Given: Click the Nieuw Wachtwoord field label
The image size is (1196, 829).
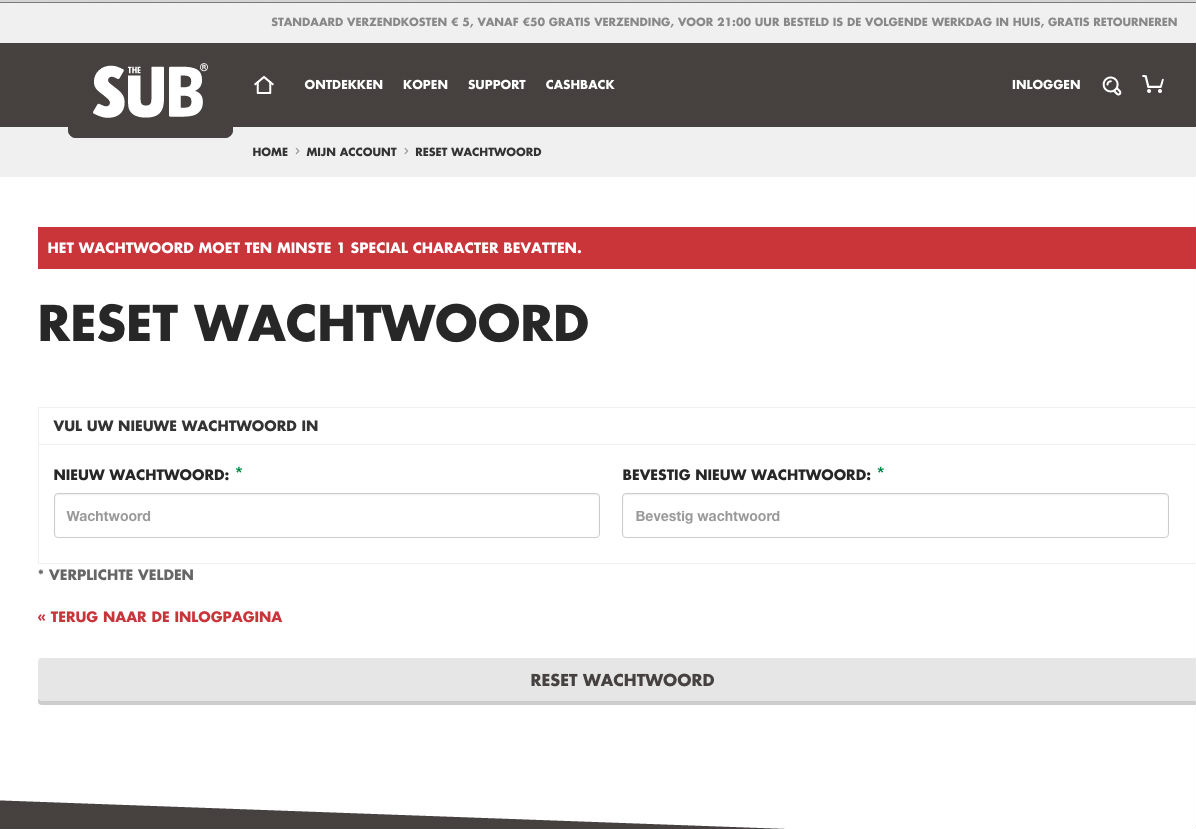Looking at the screenshot, I should (x=141, y=475).
